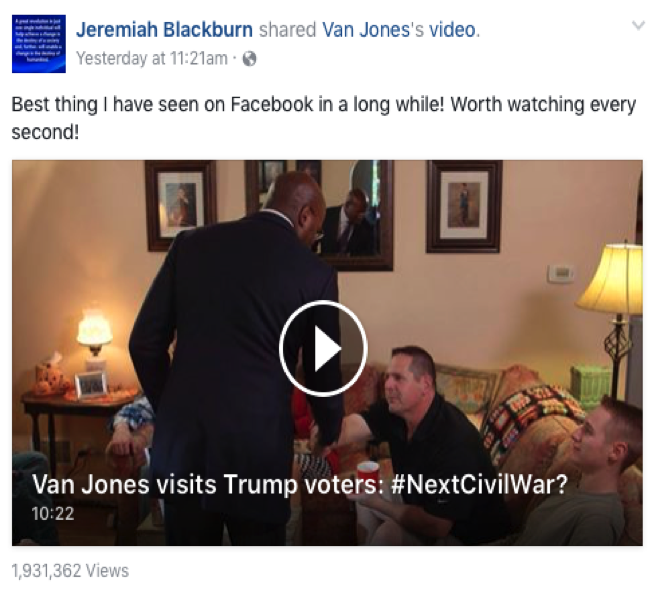The width and height of the screenshot is (655, 599).
Task: Click the floor lamp shade at video edge
Action: click(x=612, y=280)
